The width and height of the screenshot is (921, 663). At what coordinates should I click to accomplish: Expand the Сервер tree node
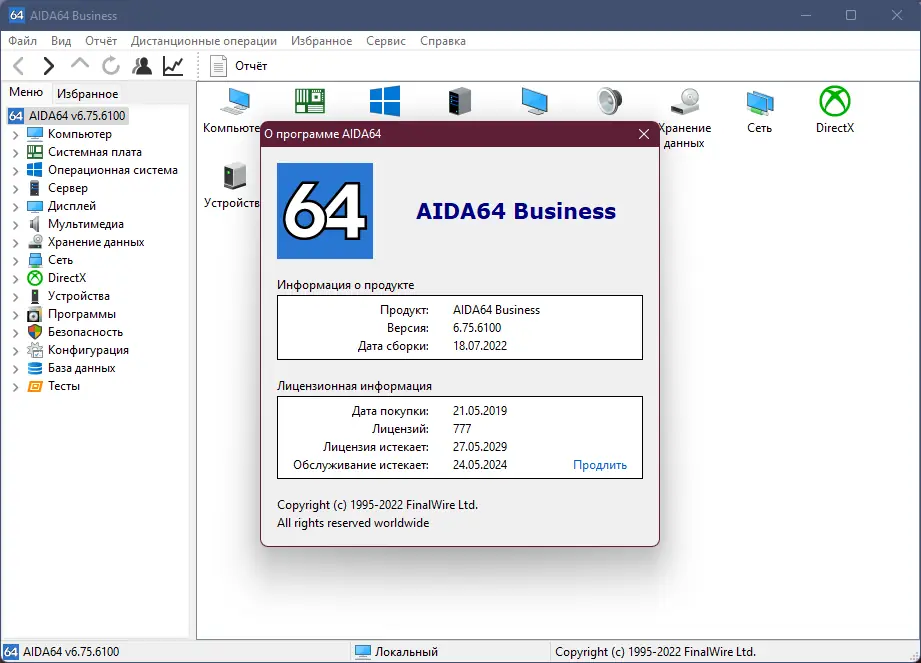point(13,187)
